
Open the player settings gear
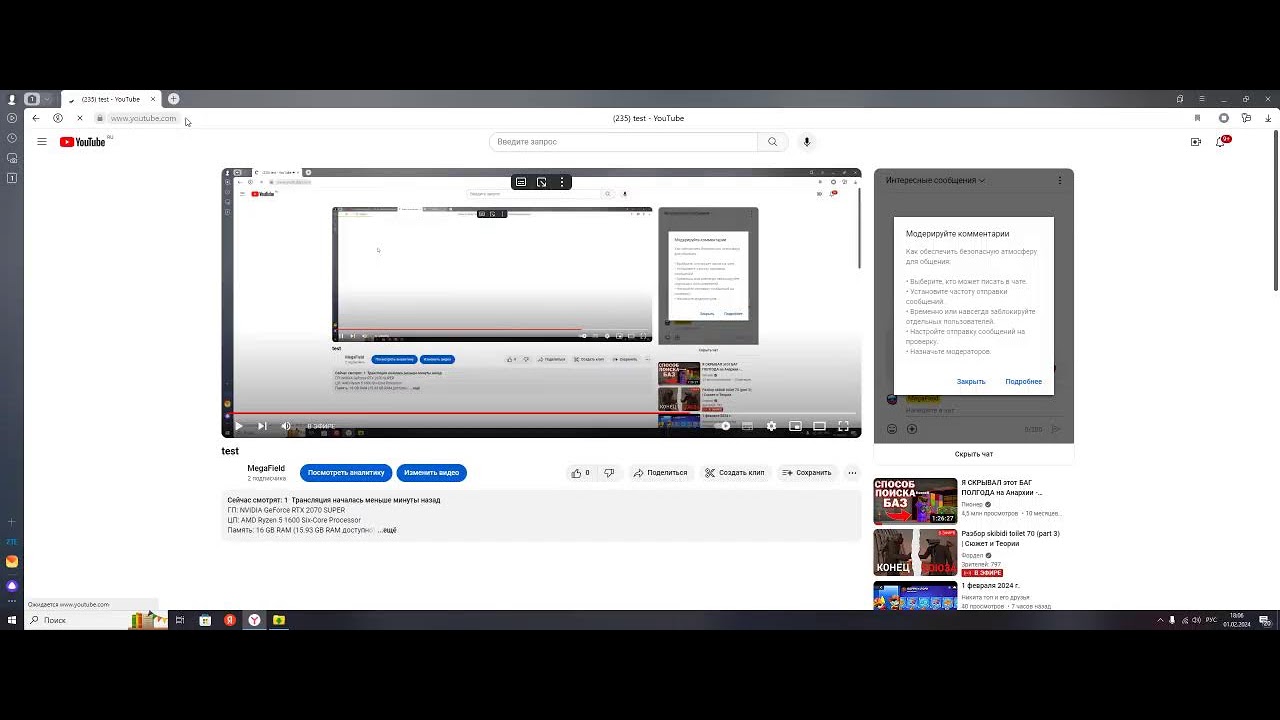[771, 426]
